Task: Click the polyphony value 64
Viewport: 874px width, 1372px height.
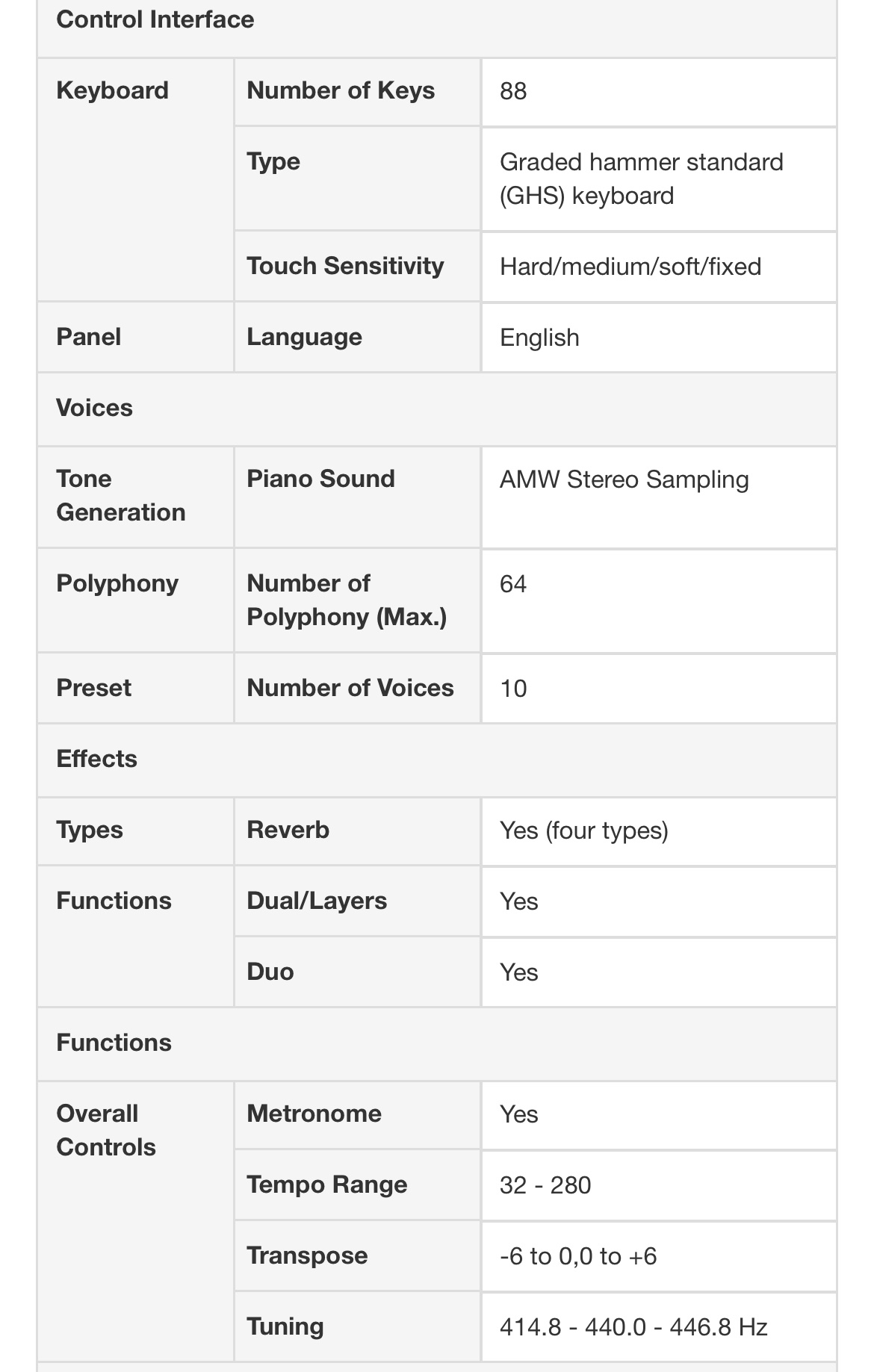Action: [513, 584]
